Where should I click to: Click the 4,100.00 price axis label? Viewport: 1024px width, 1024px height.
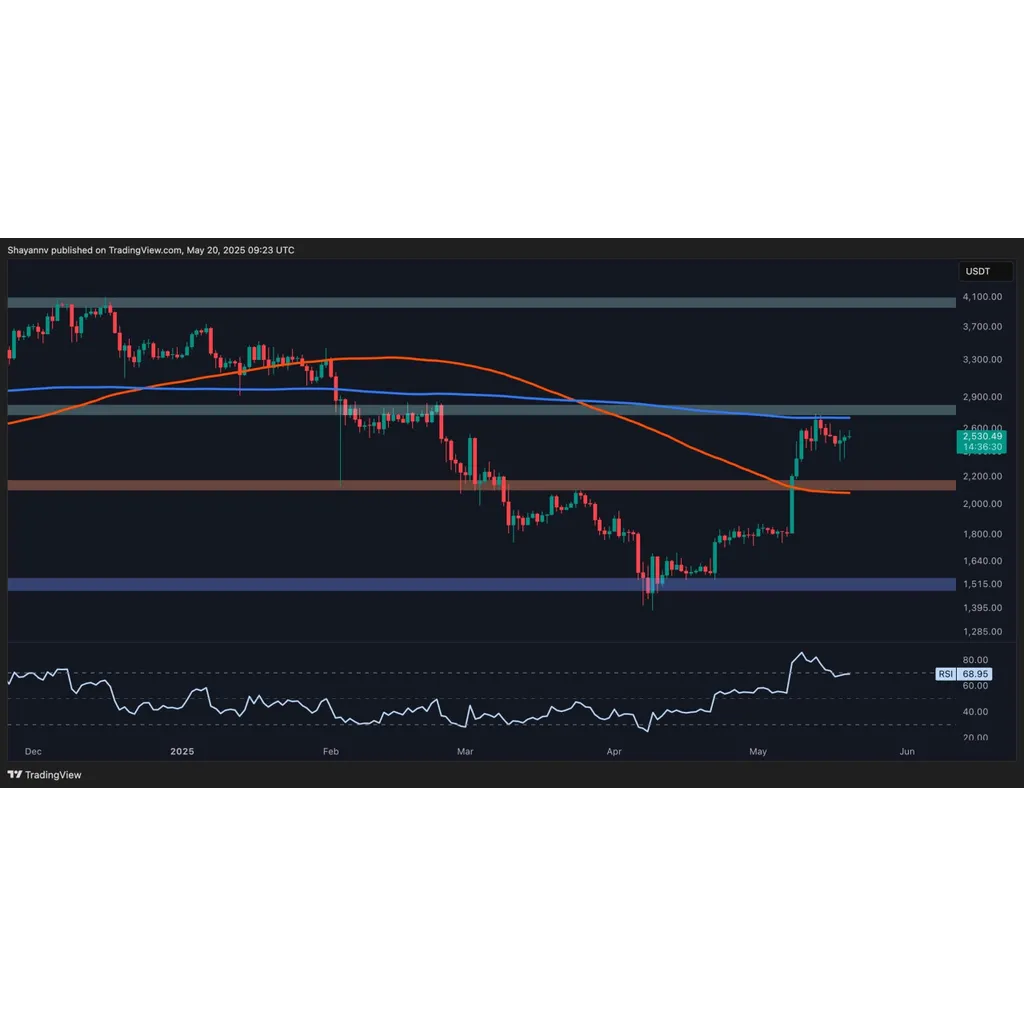coord(982,296)
